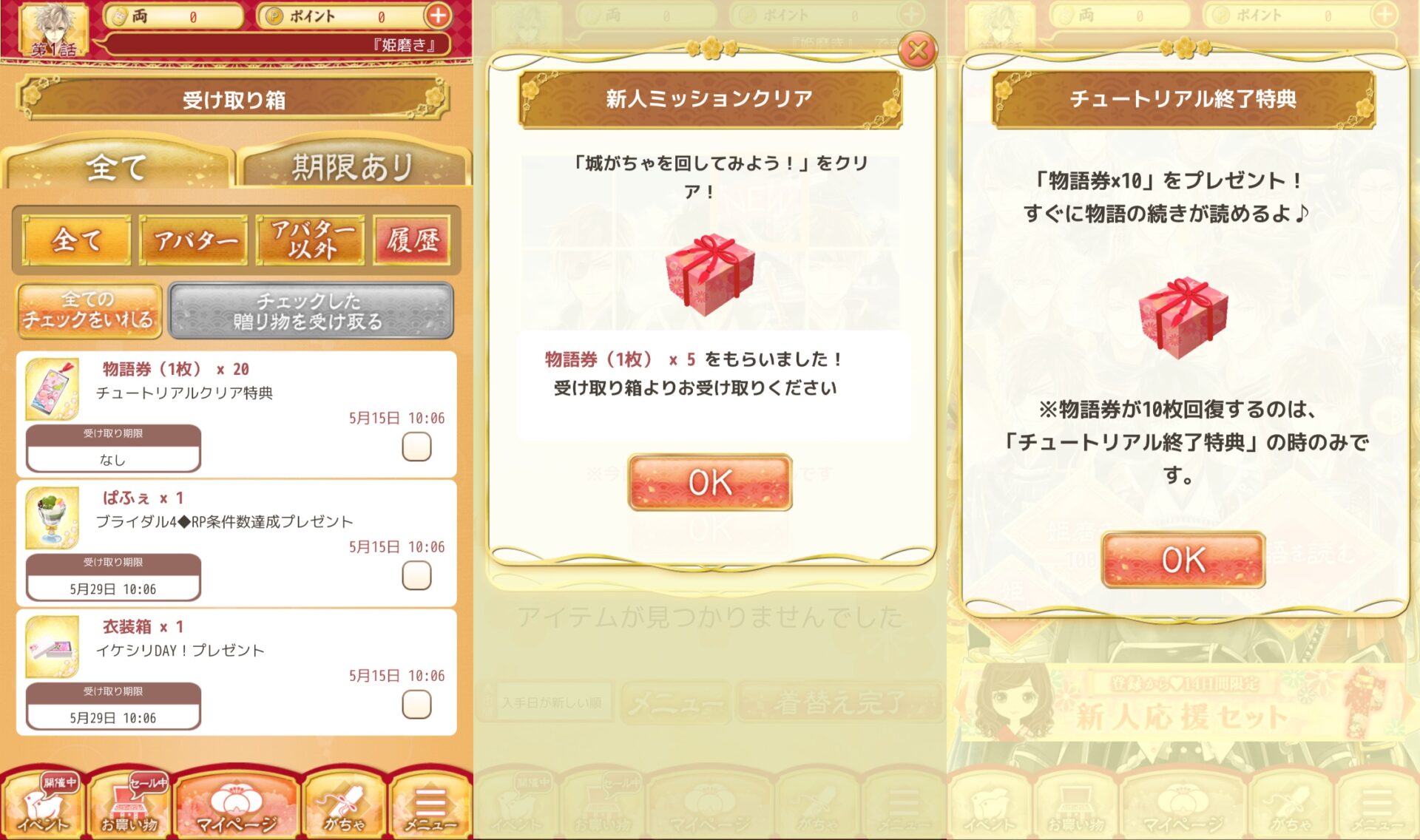Tap the plus icon beside ポイント
This screenshot has width=1420, height=840.
(438, 15)
